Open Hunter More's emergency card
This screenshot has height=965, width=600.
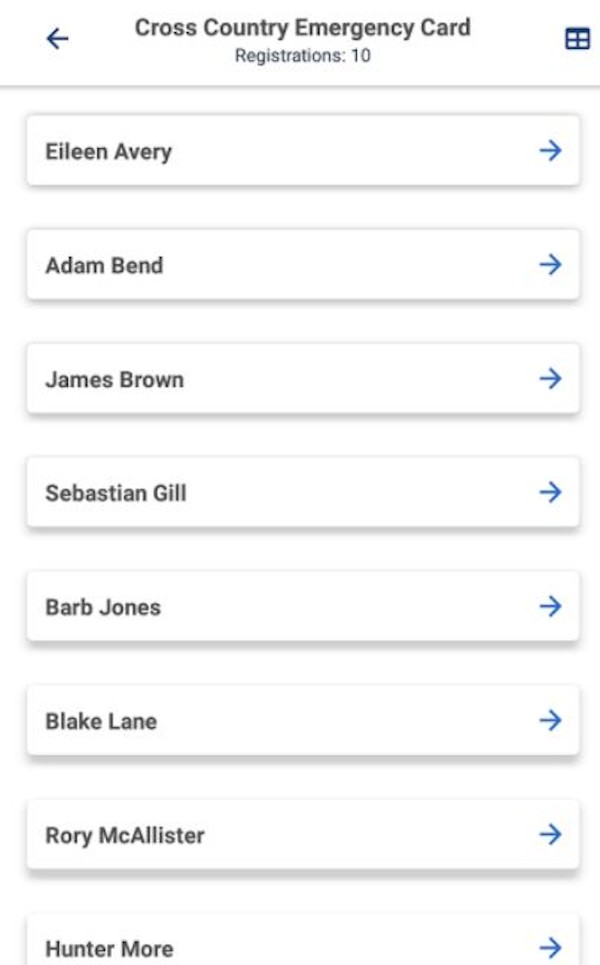(x=302, y=948)
